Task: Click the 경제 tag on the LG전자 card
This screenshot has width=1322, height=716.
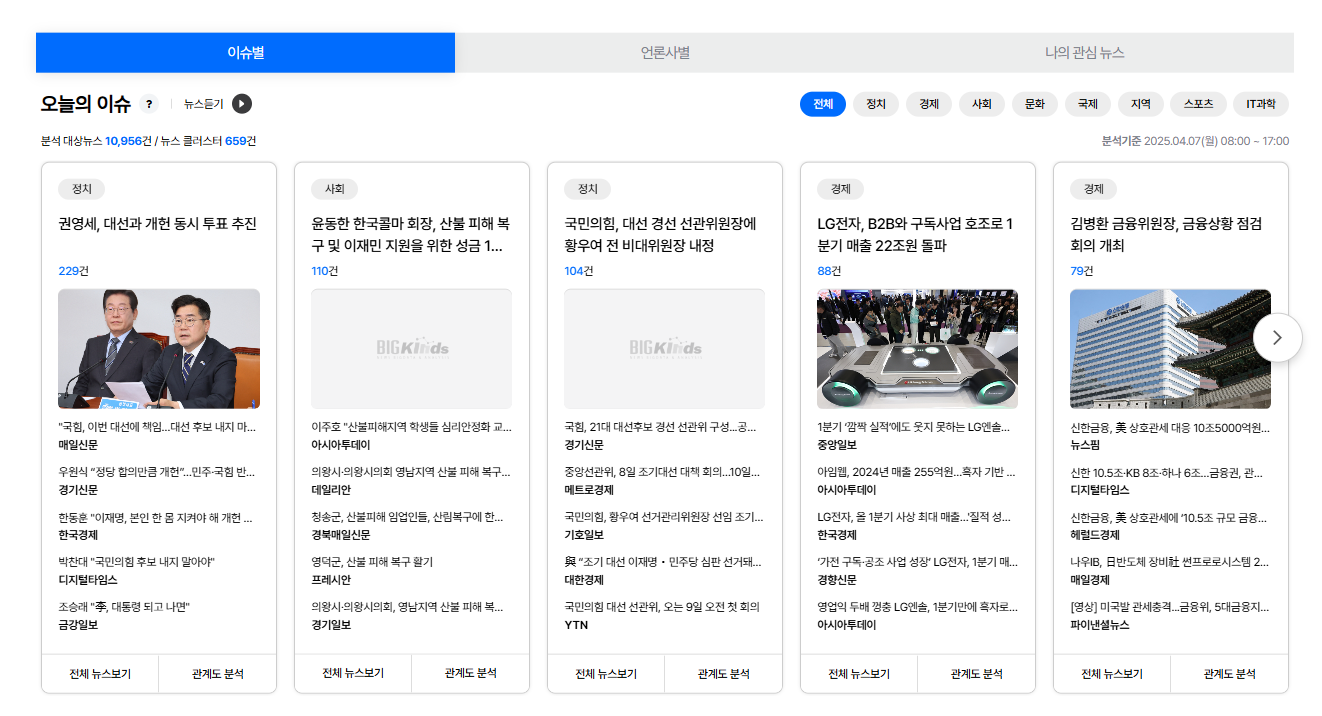Action: [840, 189]
